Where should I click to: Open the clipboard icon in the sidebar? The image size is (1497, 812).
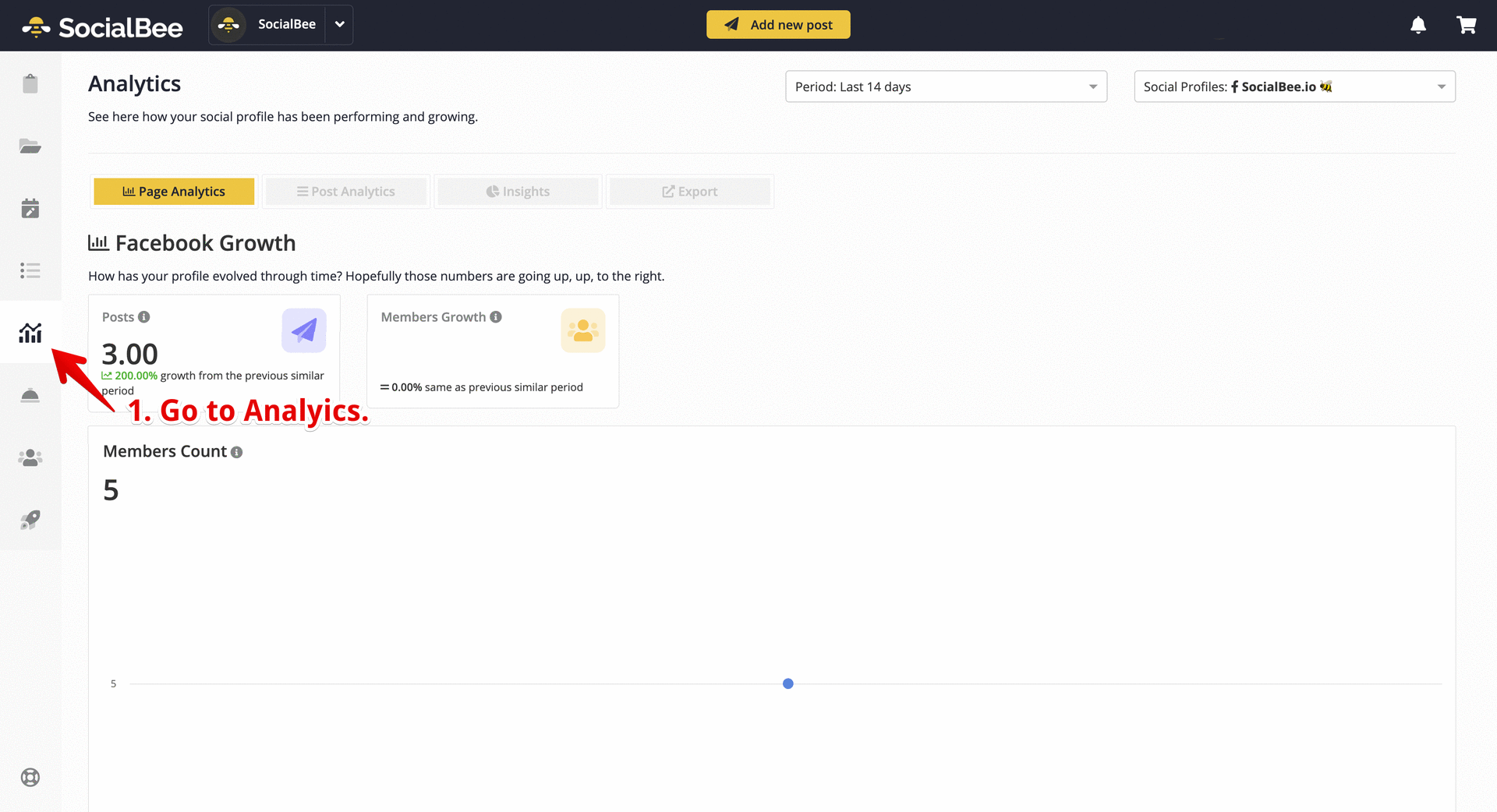[x=30, y=83]
